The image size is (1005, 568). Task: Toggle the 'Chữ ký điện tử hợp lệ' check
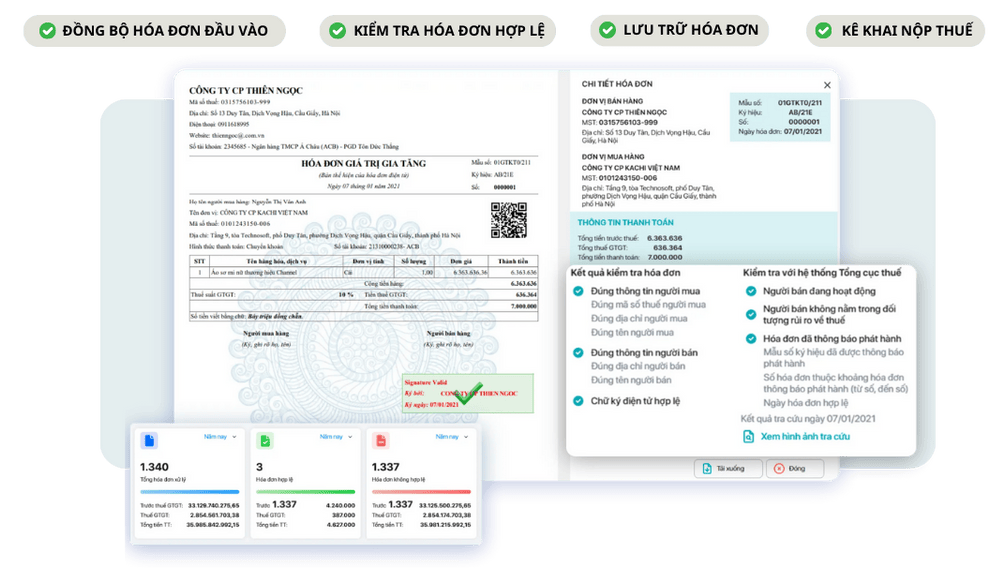pyautogui.click(x=578, y=401)
